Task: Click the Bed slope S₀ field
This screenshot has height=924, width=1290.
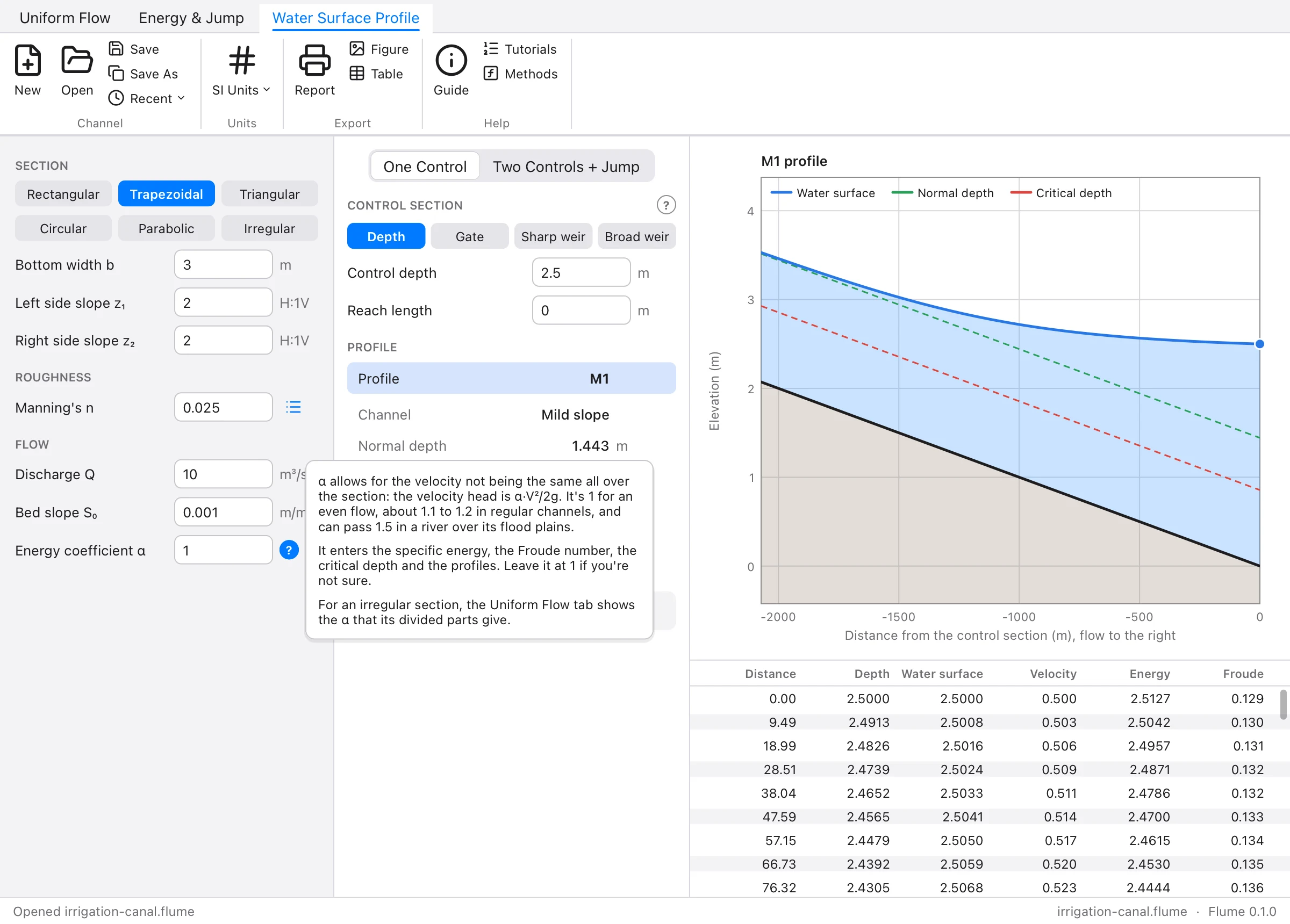Action: (223, 512)
